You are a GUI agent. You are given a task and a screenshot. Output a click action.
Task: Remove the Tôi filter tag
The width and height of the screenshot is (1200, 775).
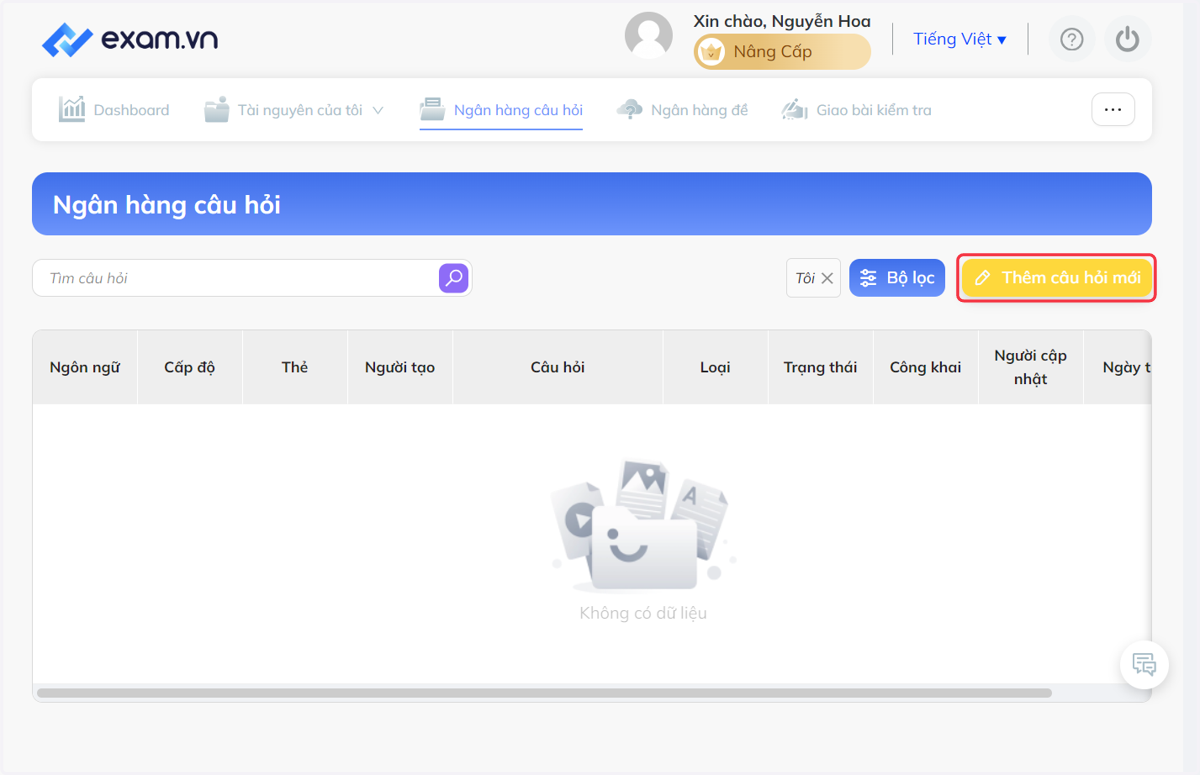coord(827,279)
